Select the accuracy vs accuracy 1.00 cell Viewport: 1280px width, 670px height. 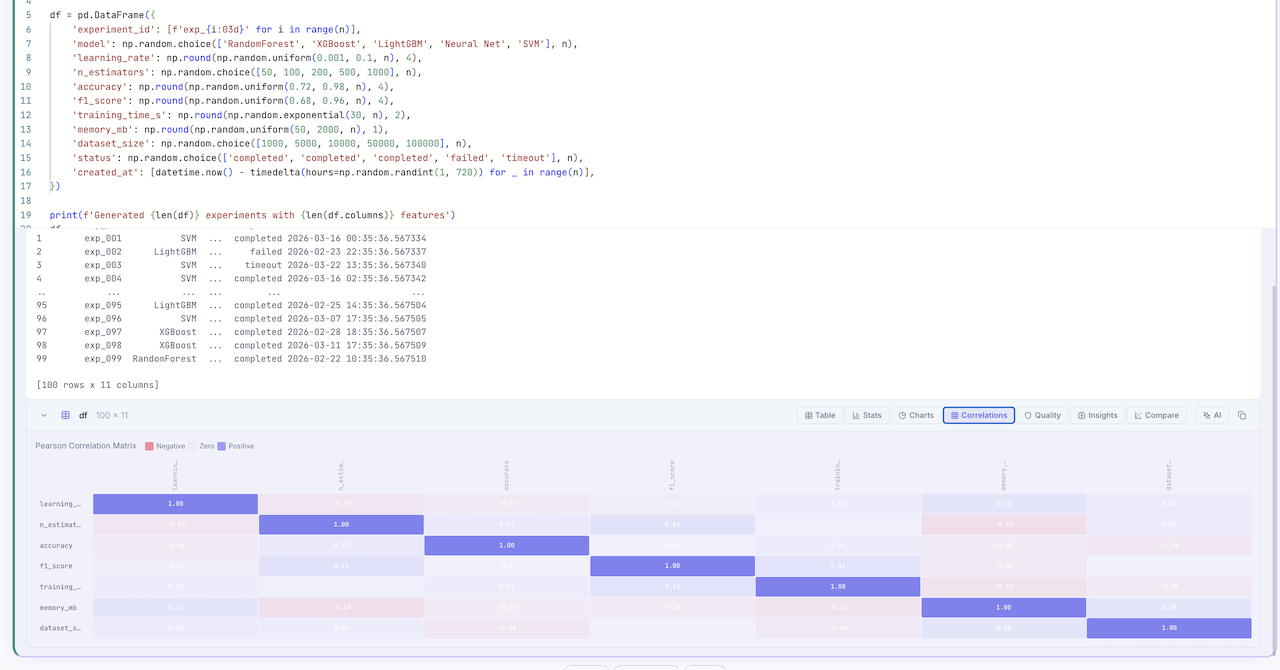point(506,545)
